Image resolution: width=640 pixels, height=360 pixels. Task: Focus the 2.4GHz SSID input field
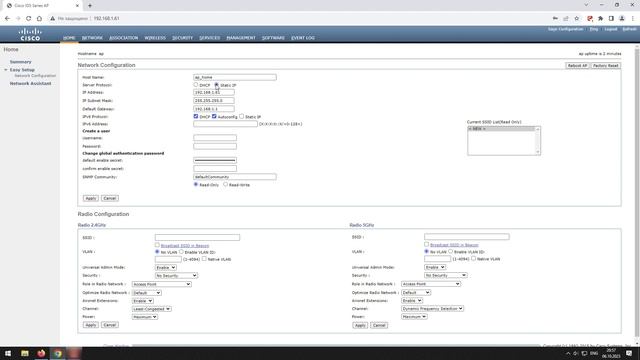pyautogui.click(x=197, y=237)
